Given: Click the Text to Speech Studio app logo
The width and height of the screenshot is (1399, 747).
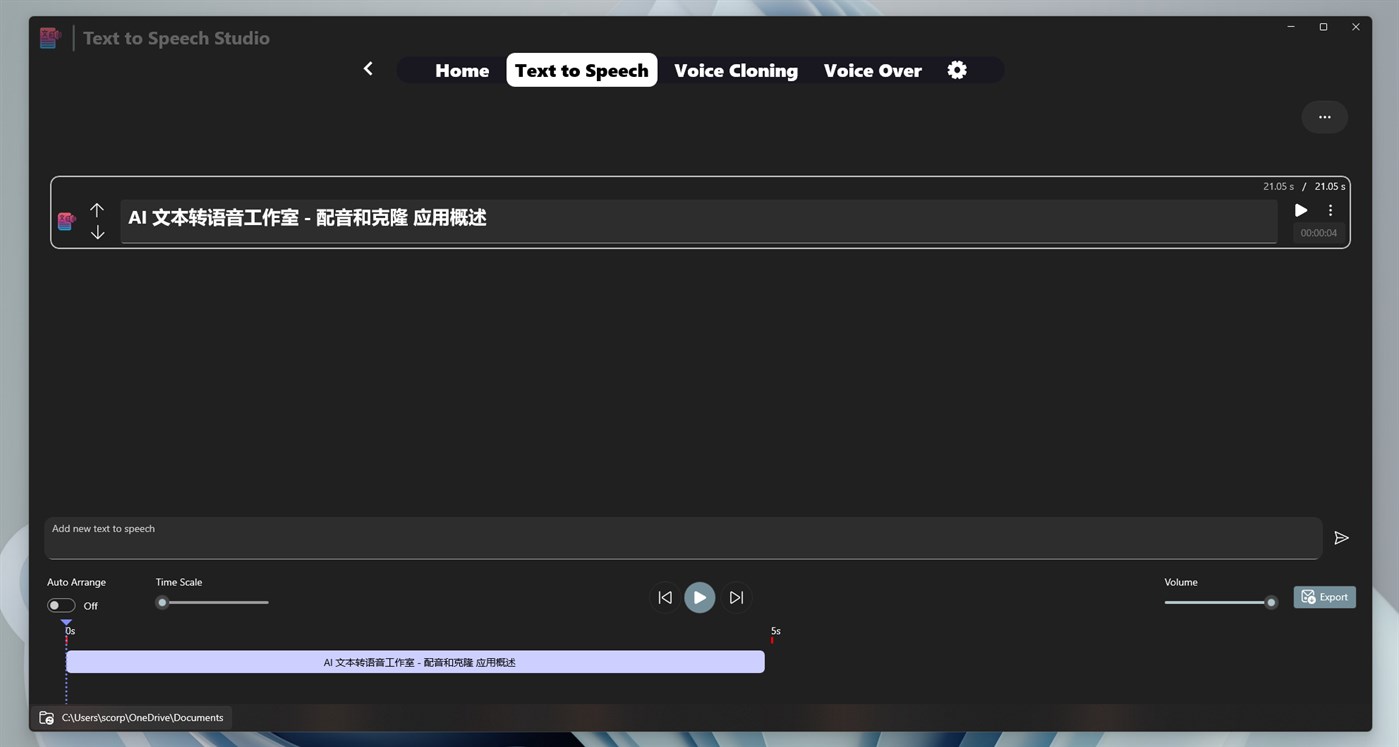Looking at the screenshot, I should click(x=49, y=38).
